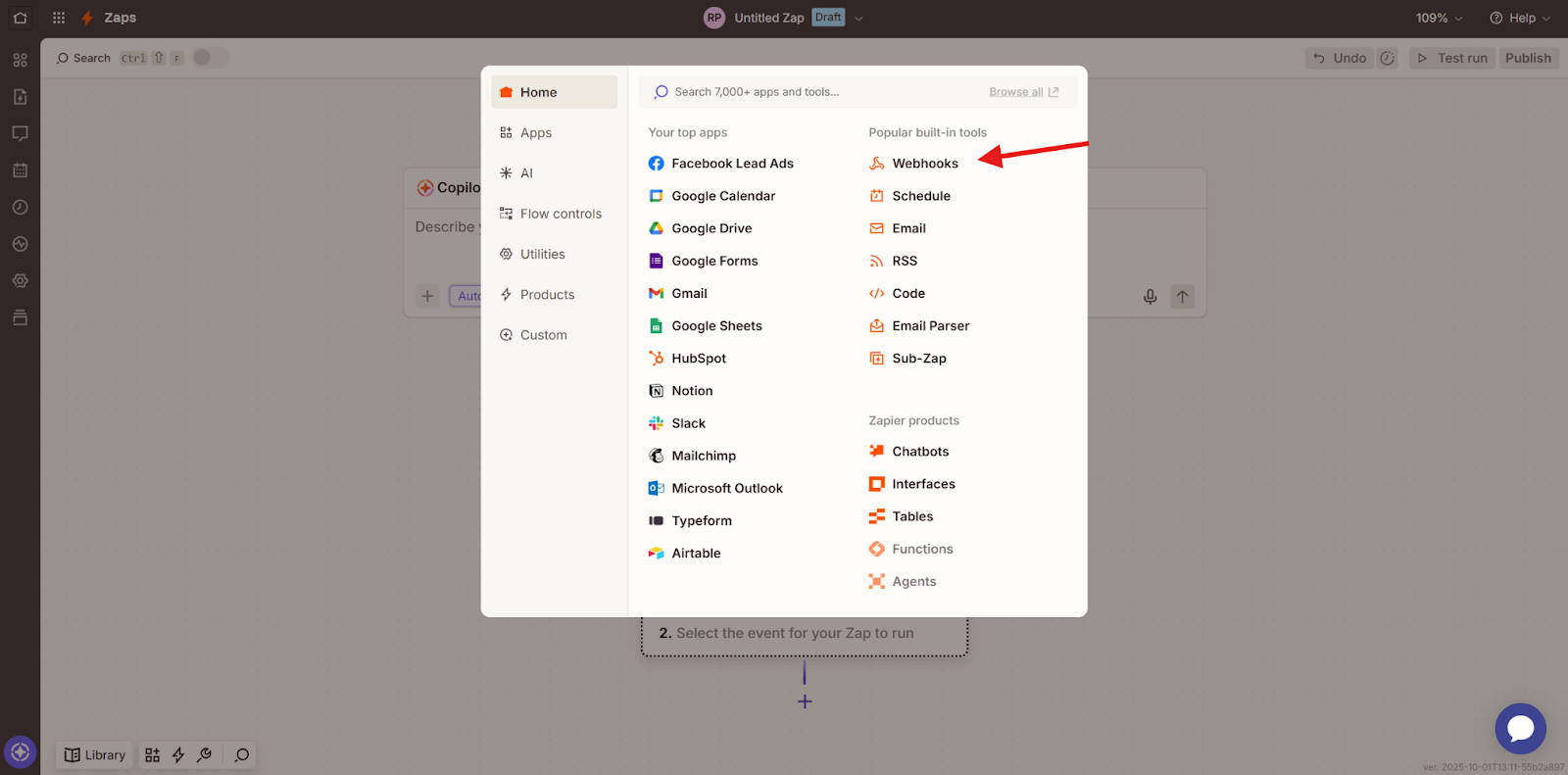Click the Publish button
This screenshot has width=1568, height=775.
pyautogui.click(x=1528, y=58)
